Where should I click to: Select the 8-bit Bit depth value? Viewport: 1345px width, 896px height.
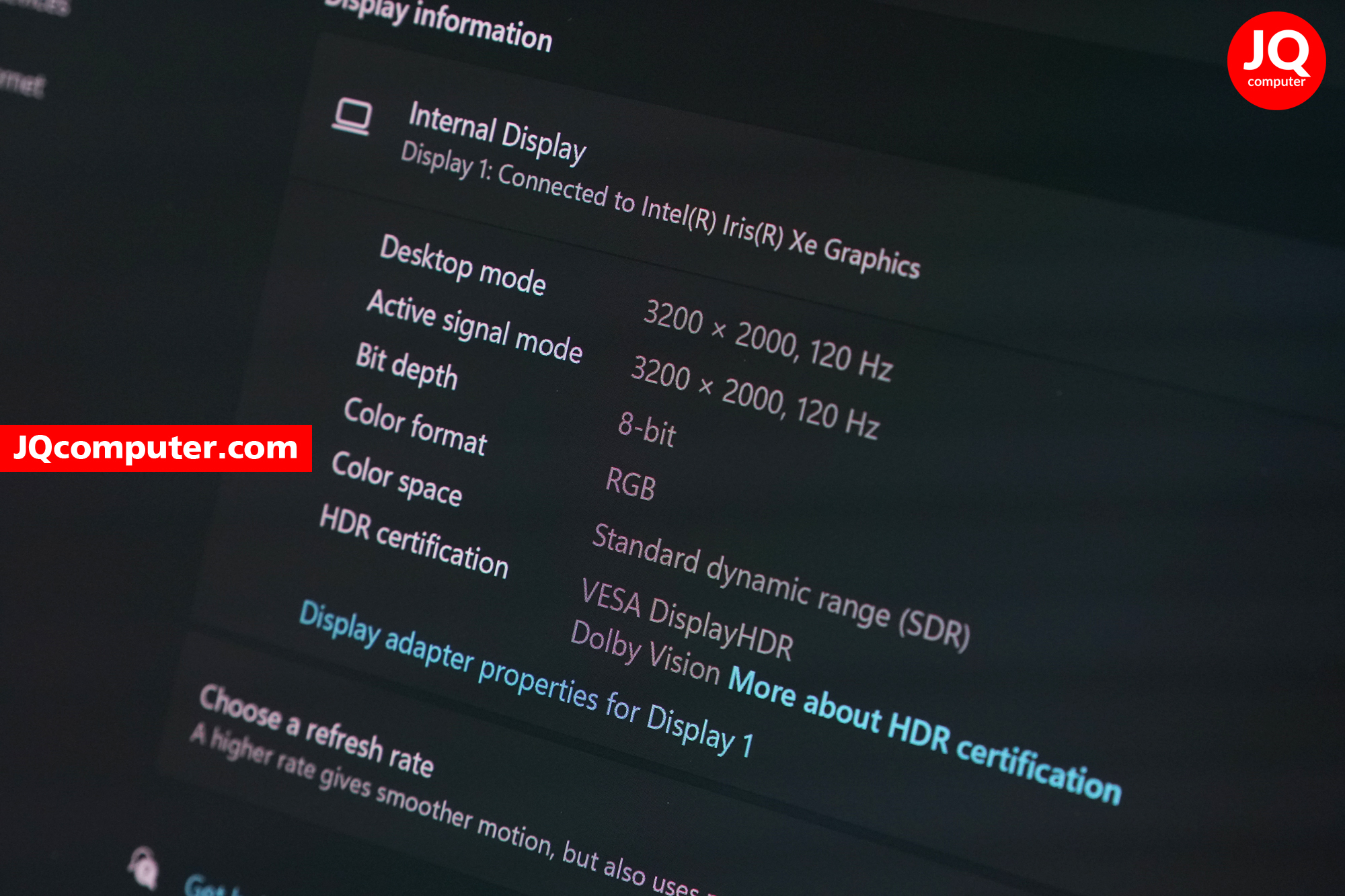[x=647, y=429]
